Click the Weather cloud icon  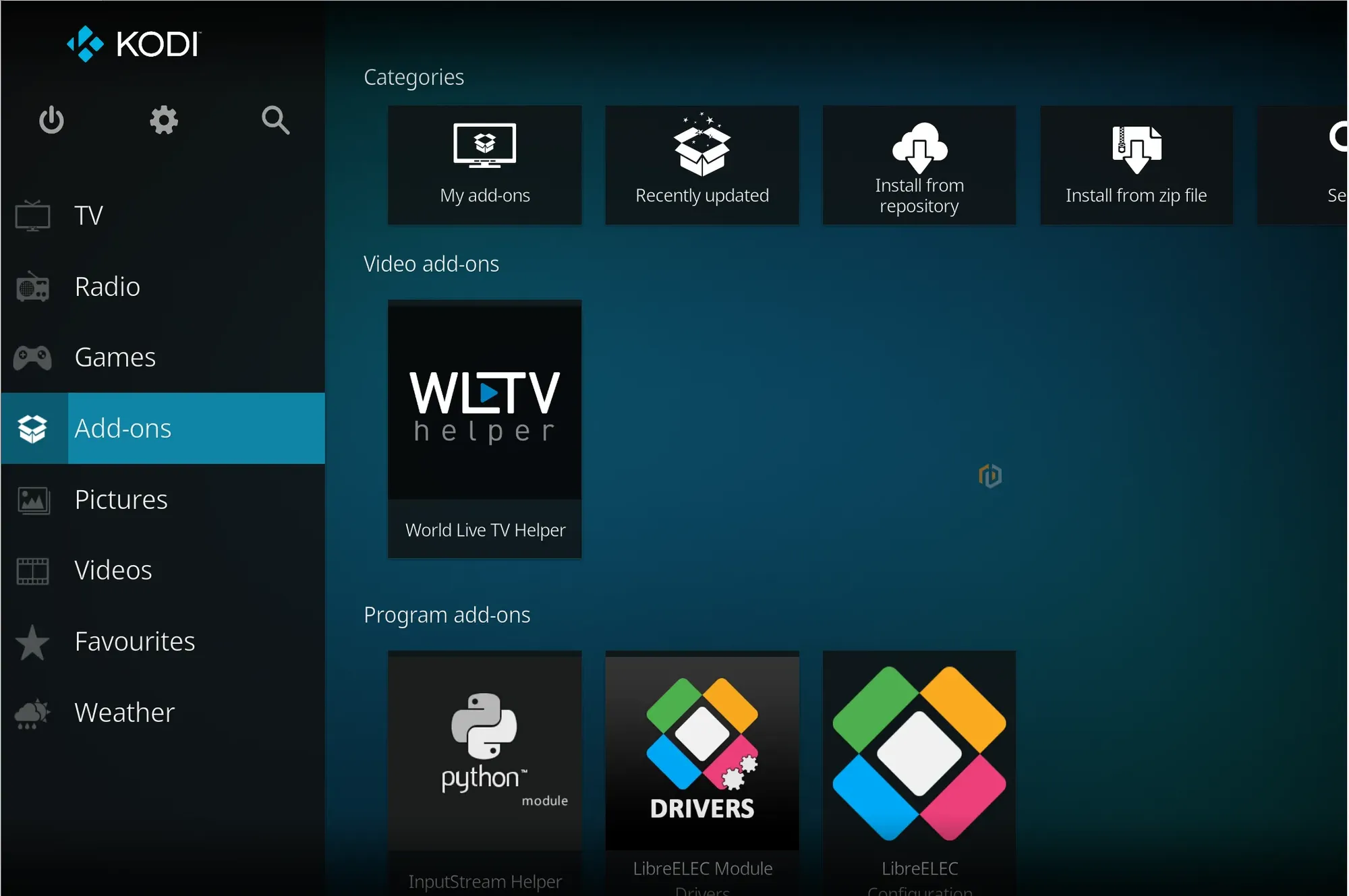click(x=32, y=714)
